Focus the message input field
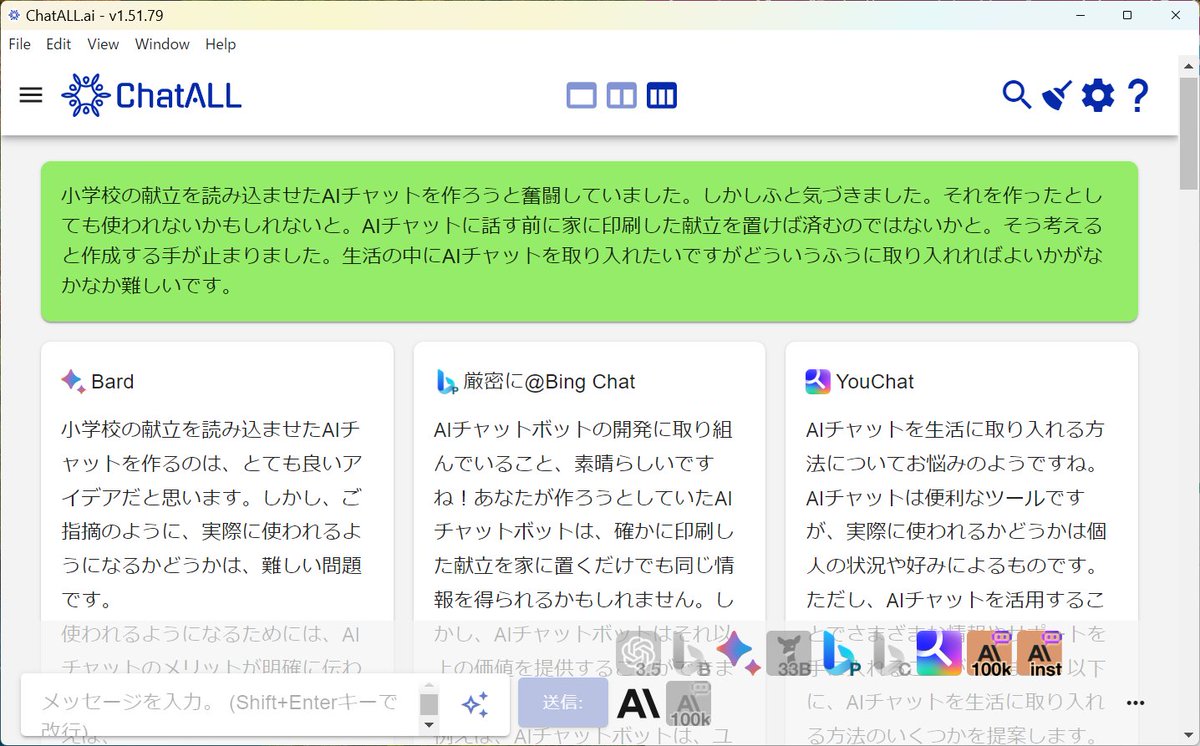Image resolution: width=1200 pixels, height=746 pixels. coord(227,705)
